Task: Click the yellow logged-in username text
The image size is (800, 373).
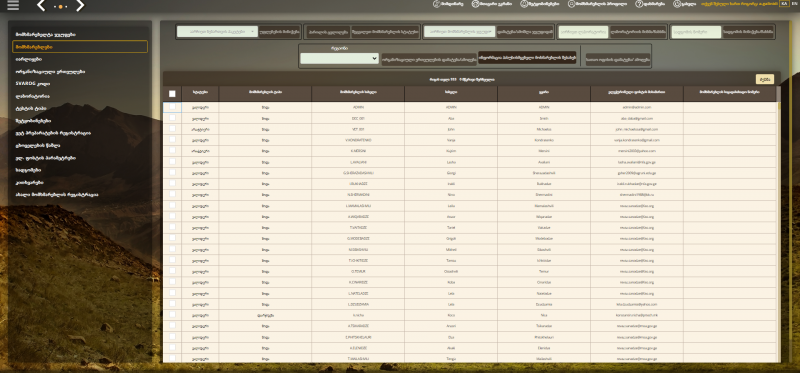Action: [739, 4]
